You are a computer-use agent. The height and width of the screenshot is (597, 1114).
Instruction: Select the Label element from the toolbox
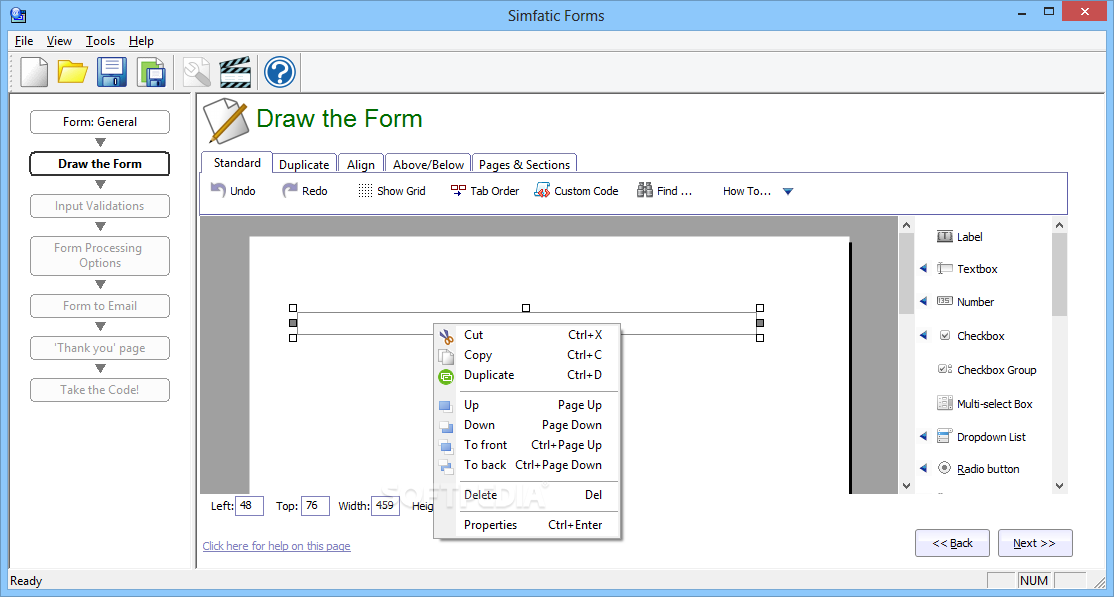[960, 237]
